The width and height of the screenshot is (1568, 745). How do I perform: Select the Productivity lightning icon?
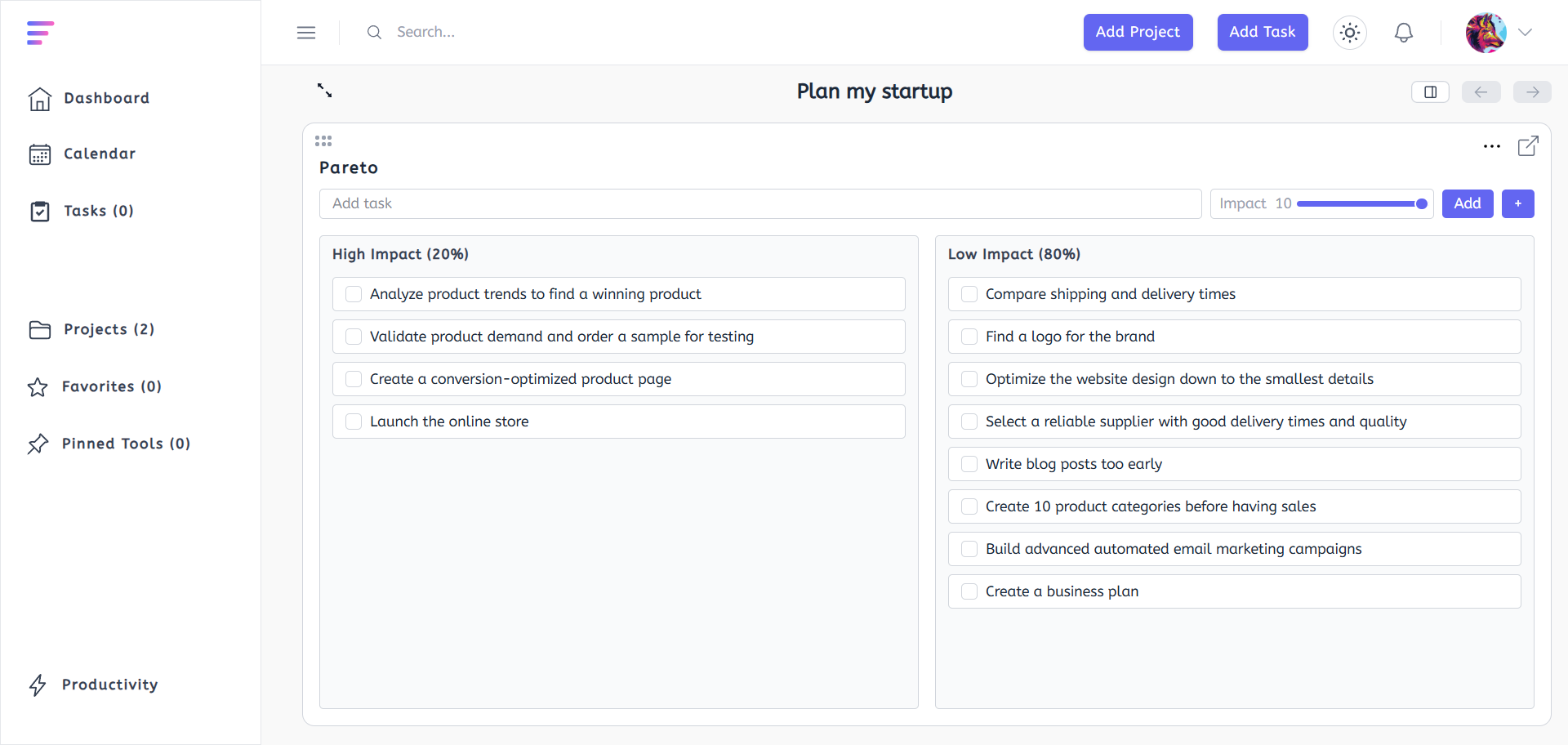click(x=38, y=685)
